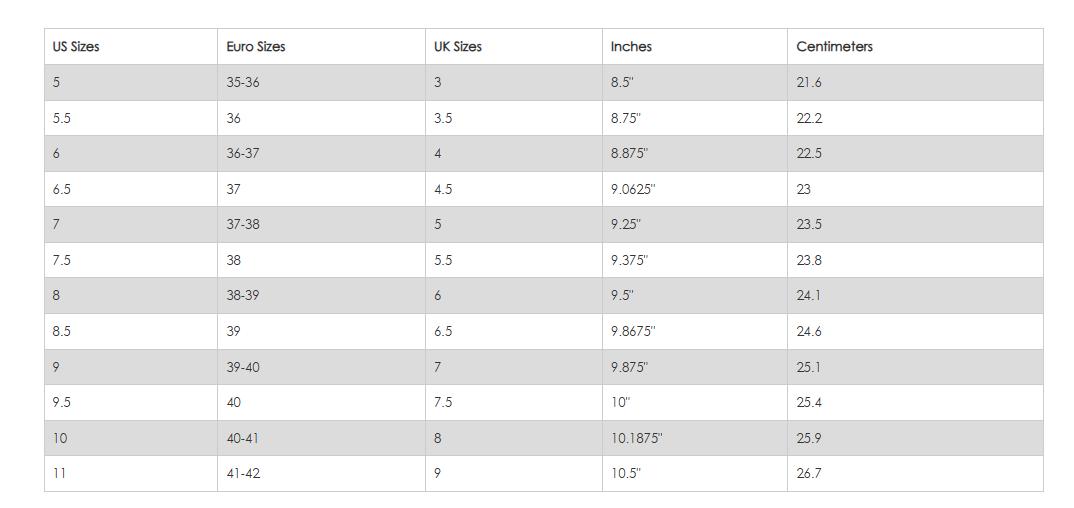
Task: Select the 9.0625" inches value
Action: tap(633, 189)
